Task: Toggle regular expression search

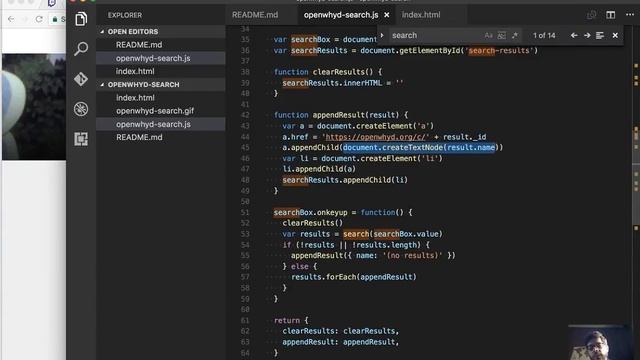Action: [514, 36]
